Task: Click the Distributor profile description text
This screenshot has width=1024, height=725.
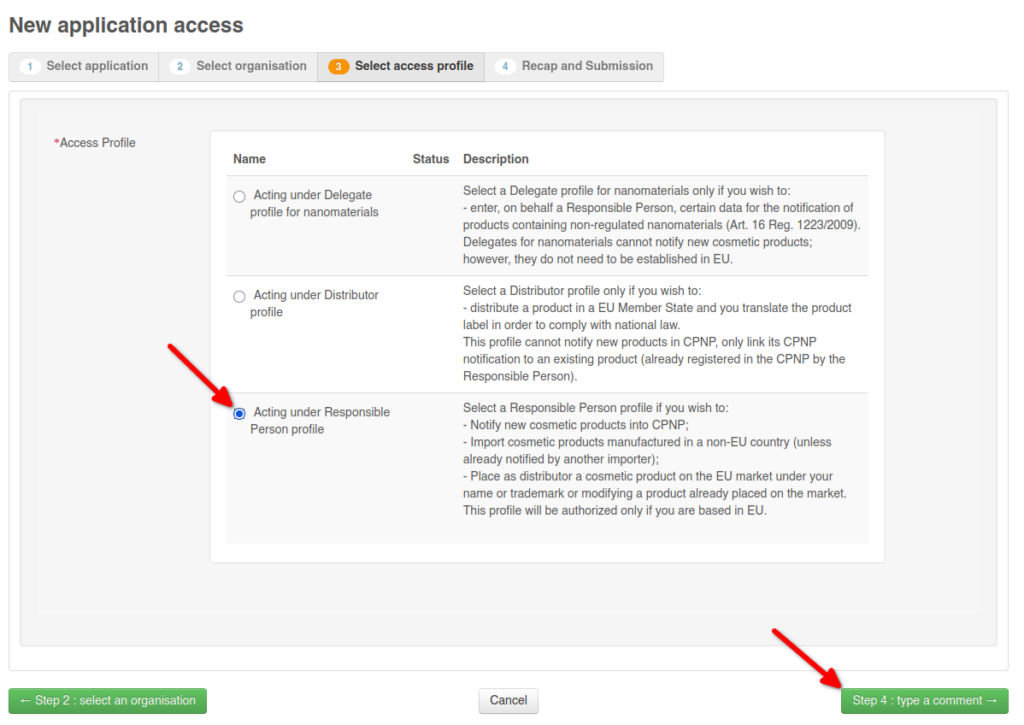Action: 657,334
